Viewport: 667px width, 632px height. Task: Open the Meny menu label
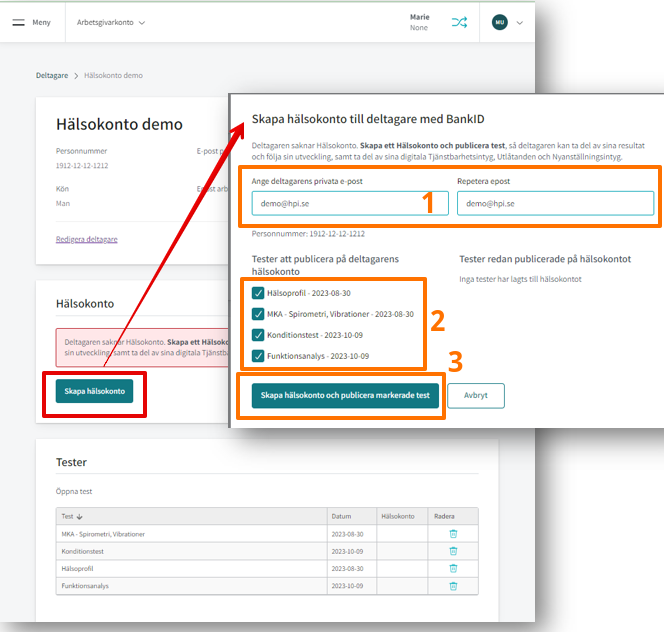tap(41, 23)
